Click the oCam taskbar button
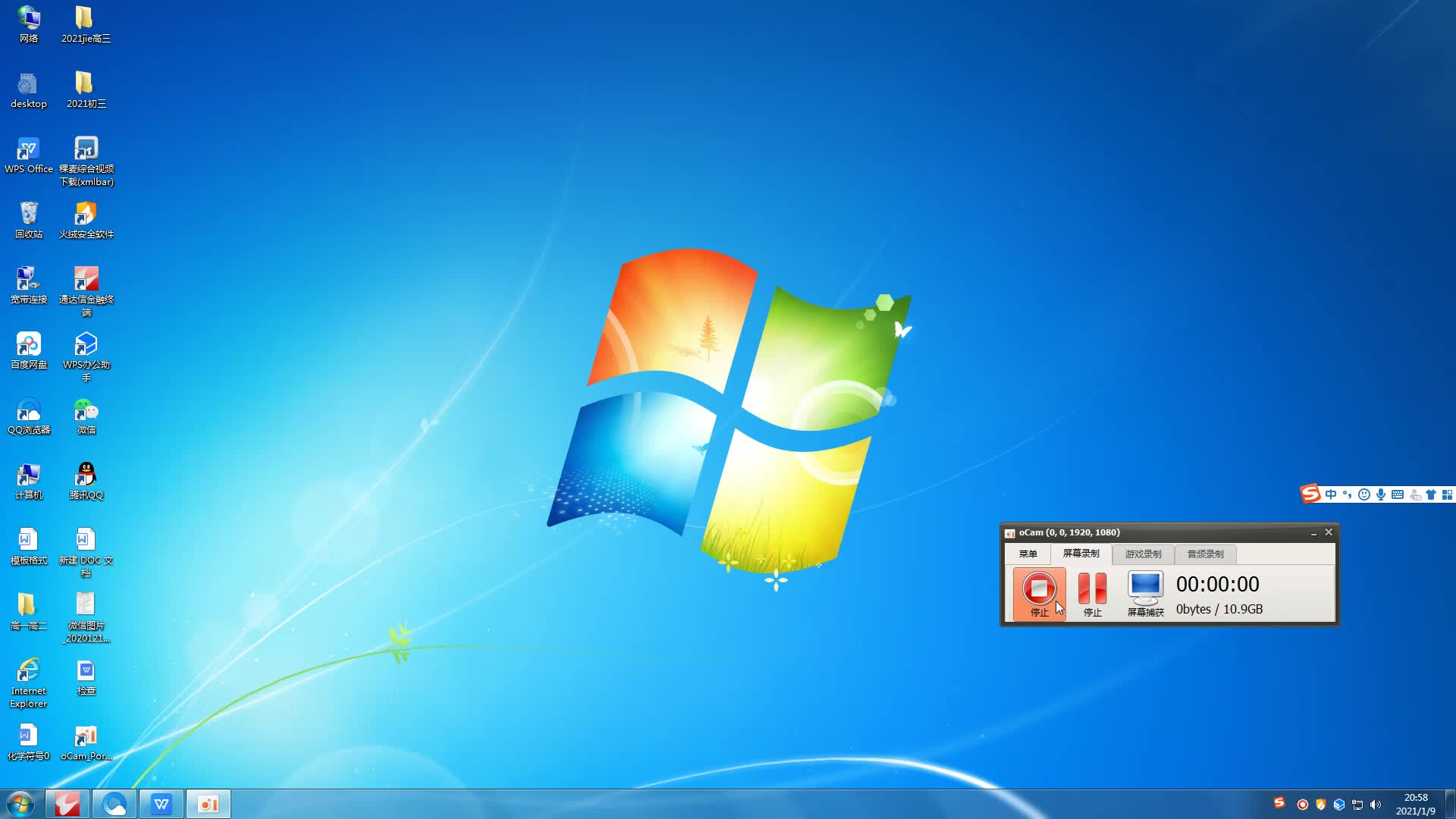This screenshot has height=819, width=1456. (209, 804)
